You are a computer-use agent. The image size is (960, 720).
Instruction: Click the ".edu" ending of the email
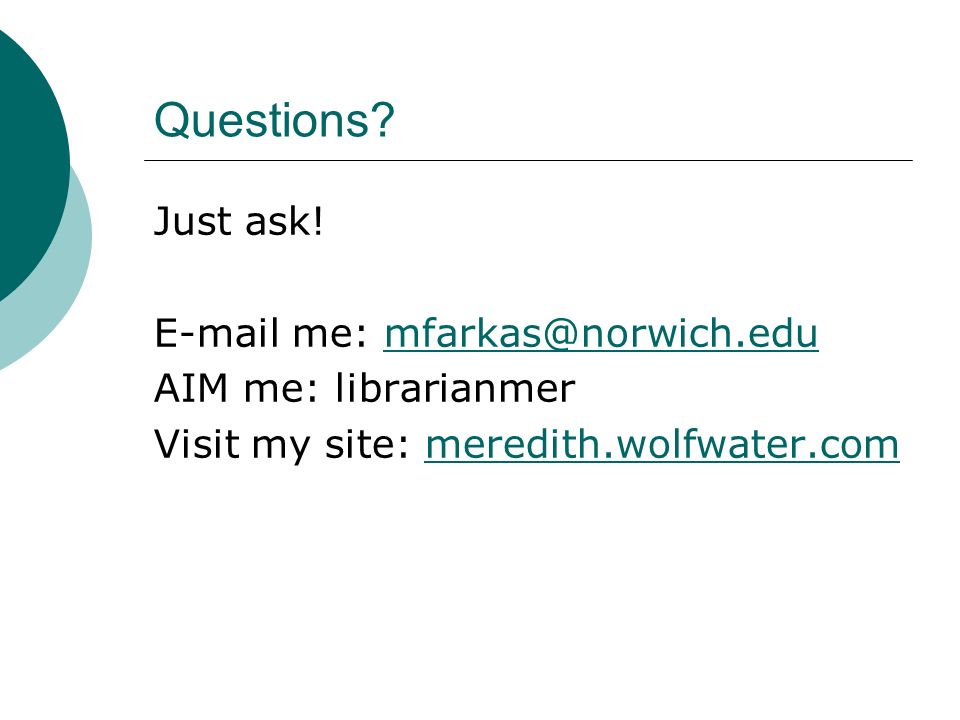pos(775,334)
